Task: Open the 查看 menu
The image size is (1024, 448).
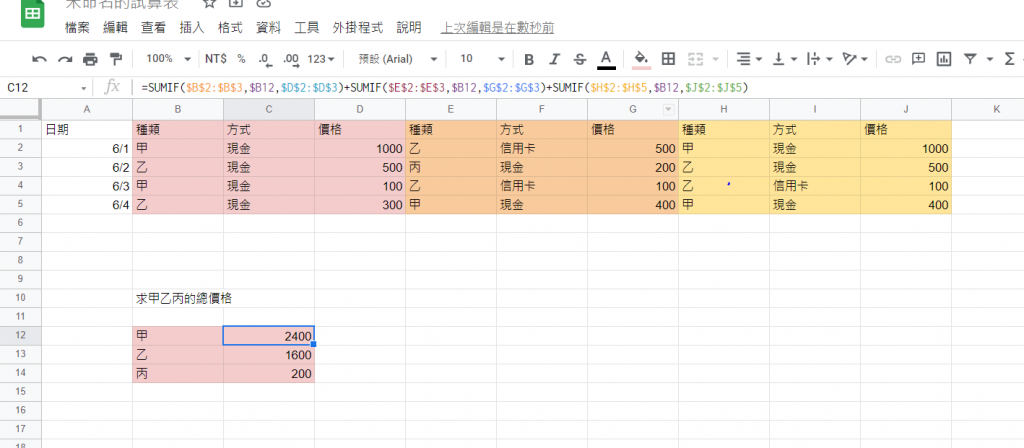Action: coord(153,28)
